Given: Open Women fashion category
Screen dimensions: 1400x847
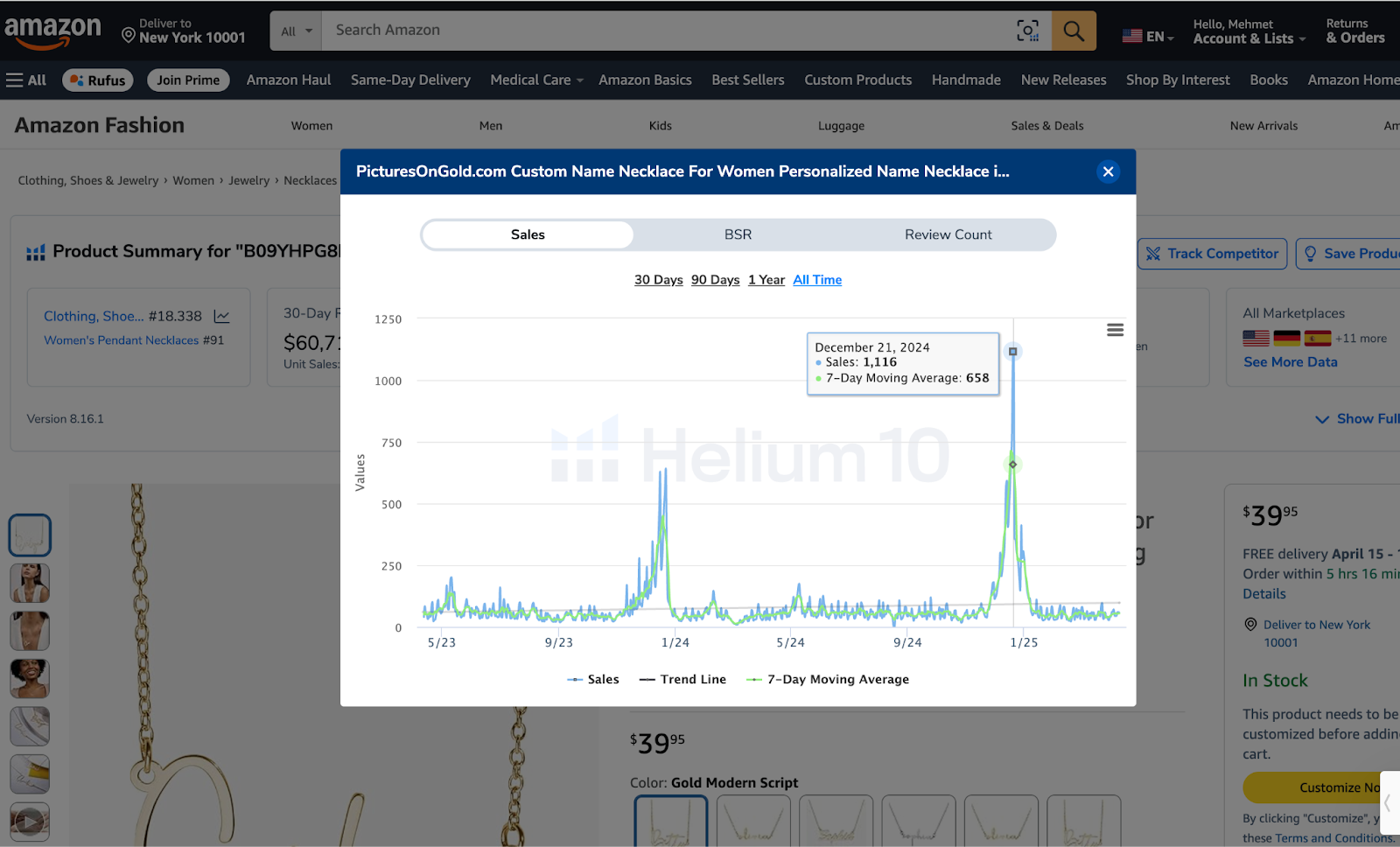Looking at the screenshot, I should pos(311,126).
